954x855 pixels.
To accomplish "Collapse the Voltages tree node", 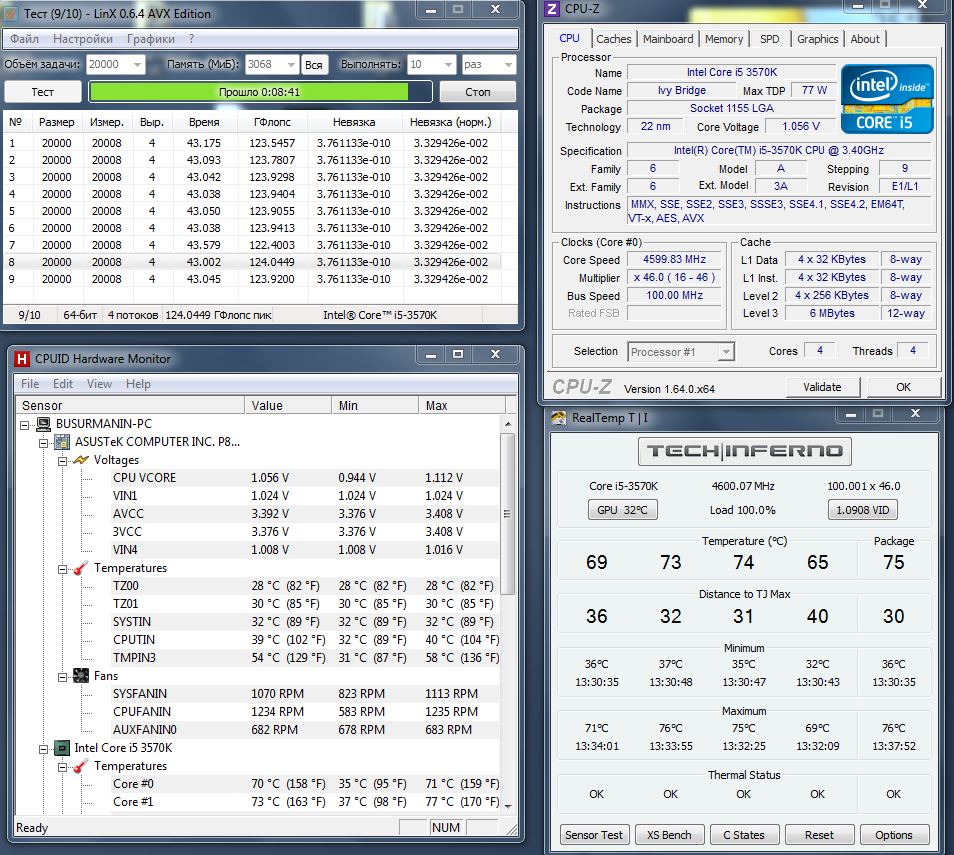I will pos(62,461).
